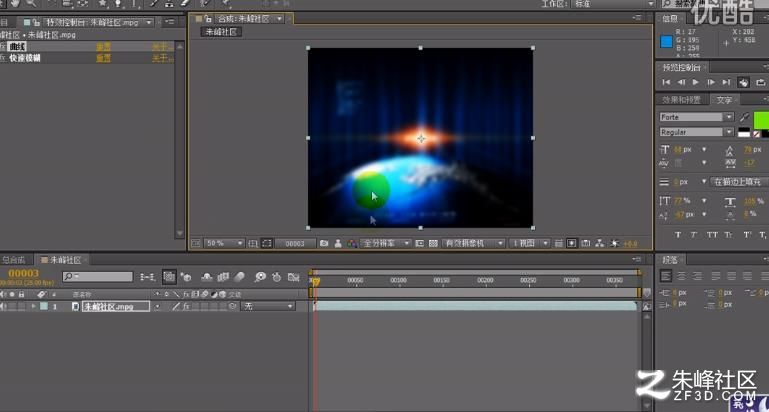The image size is (769, 412).
Task: Toggle faux bold T button
Action: pyautogui.click(x=678, y=235)
